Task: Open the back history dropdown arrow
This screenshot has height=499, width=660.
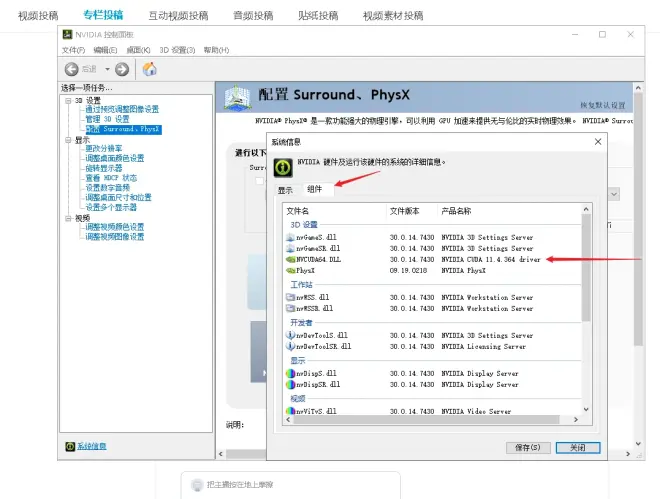Action: 107,69
